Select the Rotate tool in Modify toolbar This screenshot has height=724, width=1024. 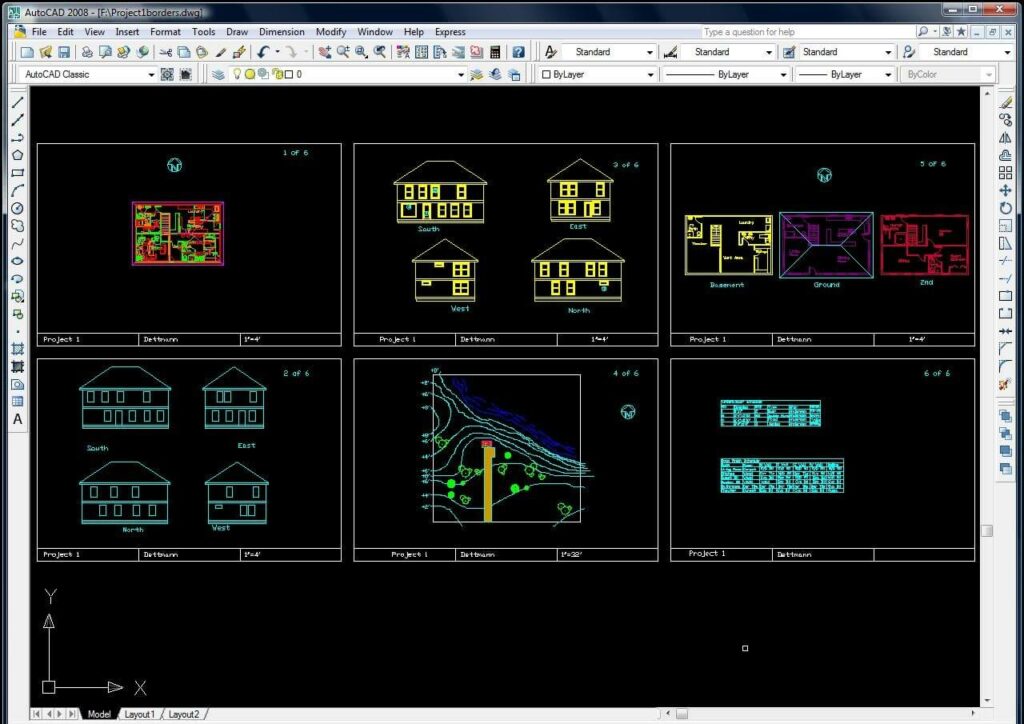(x=1006, y=208)
